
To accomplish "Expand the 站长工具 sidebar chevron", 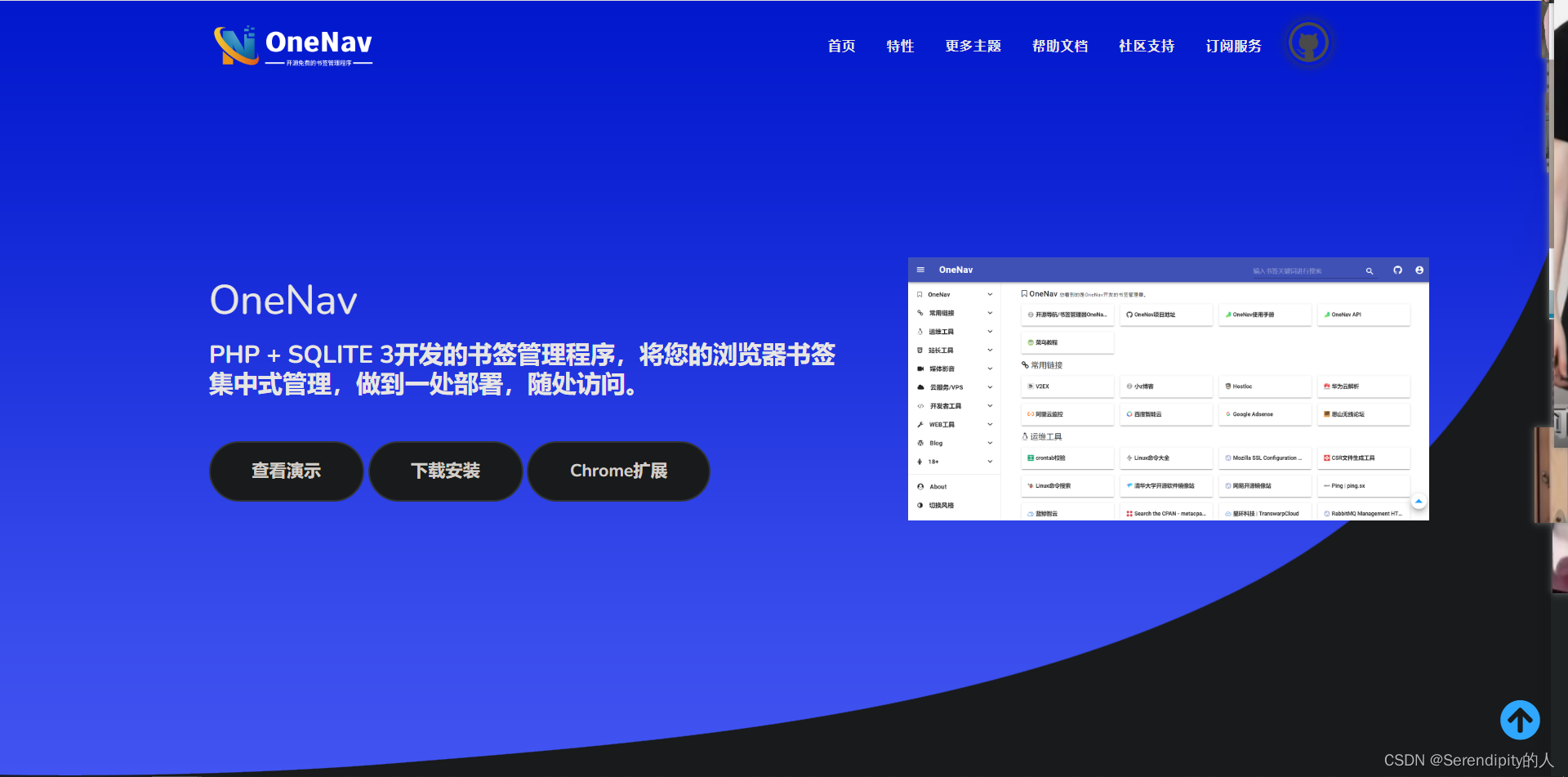I will pos(990,351).
